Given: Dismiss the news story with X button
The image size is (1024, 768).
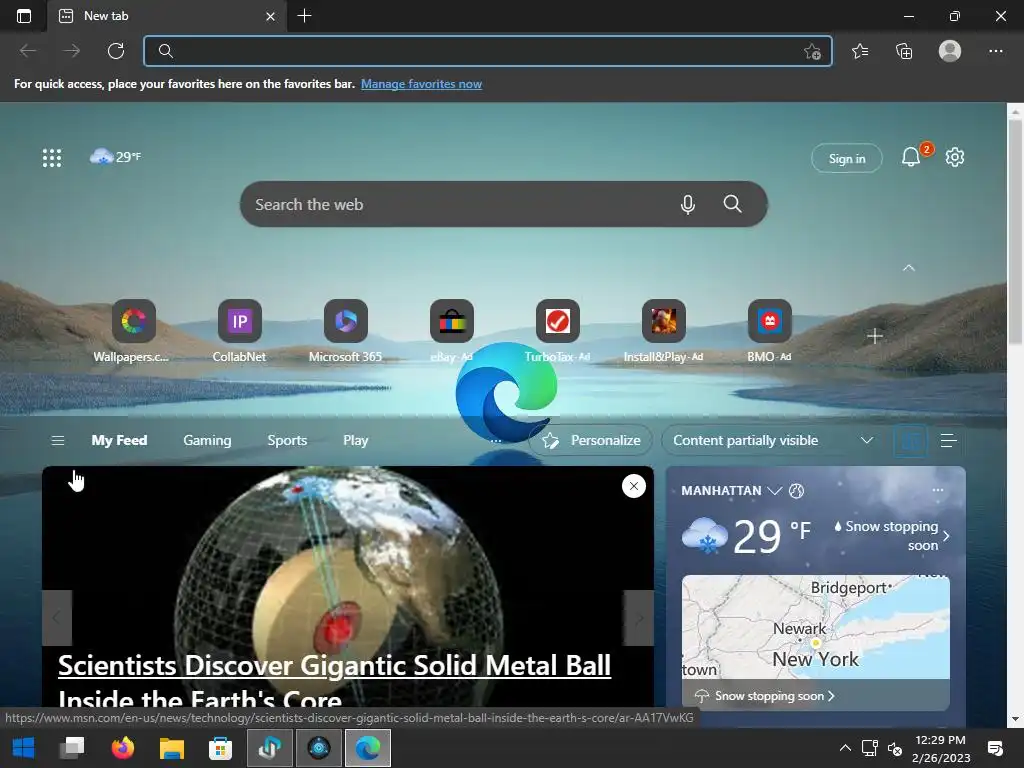Looking at the screenshot, I should 633,486.
